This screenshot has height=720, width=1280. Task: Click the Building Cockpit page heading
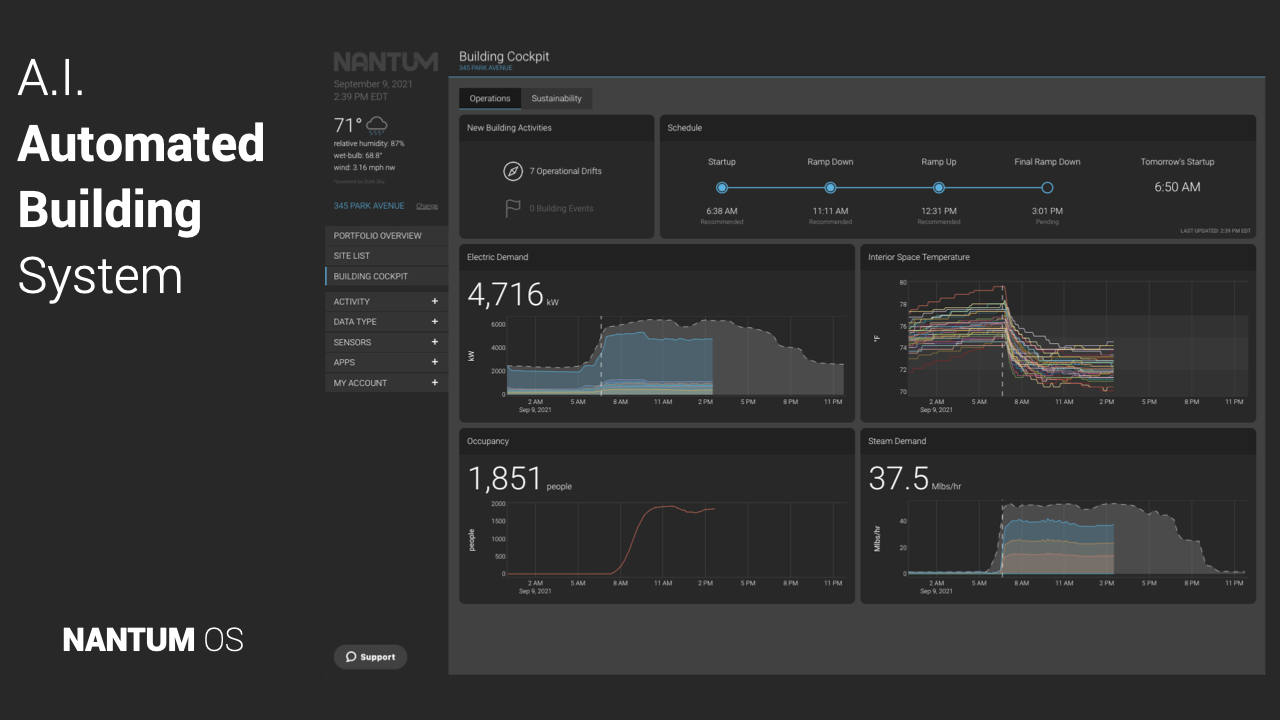[x=504, y=57]
